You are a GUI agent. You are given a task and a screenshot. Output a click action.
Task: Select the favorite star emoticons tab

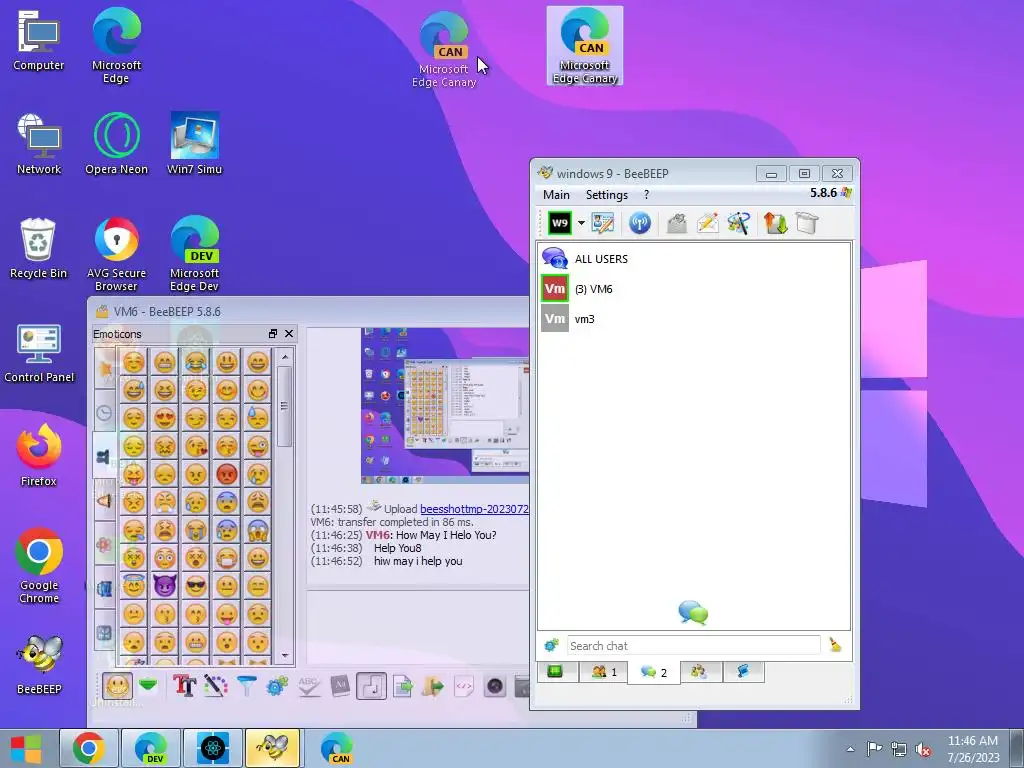pyautogui.click(x=104, y=369)
